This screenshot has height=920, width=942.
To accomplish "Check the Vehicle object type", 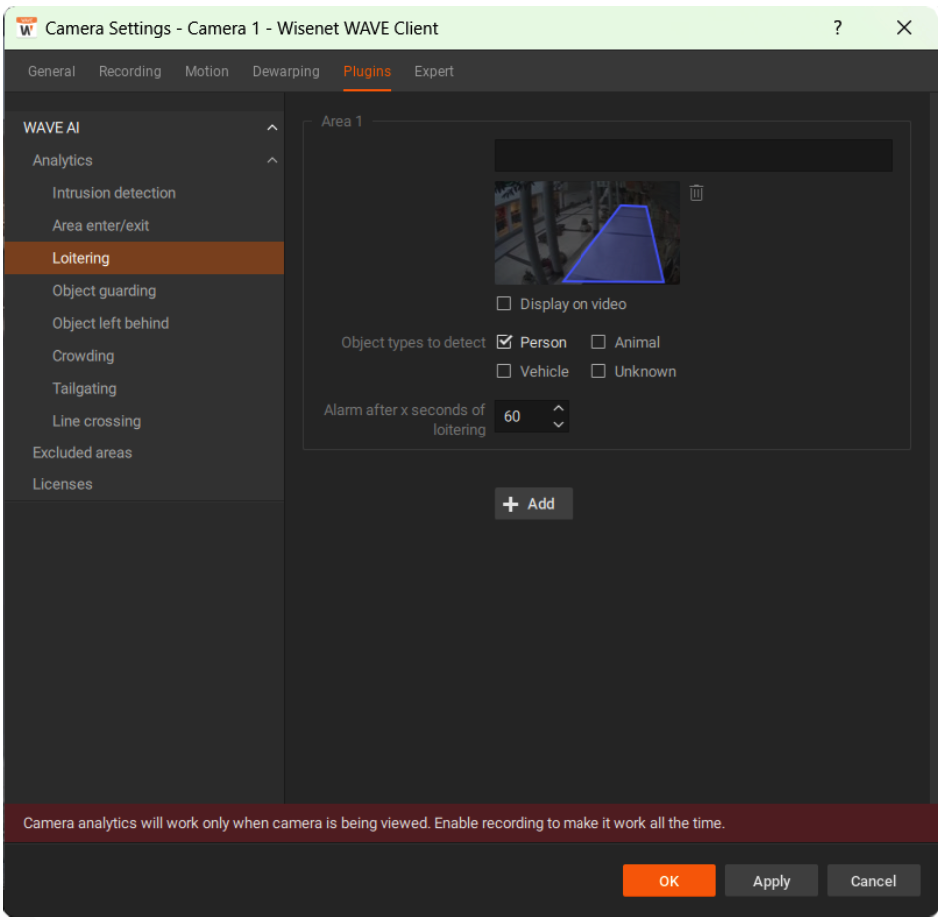I will 504,371.
